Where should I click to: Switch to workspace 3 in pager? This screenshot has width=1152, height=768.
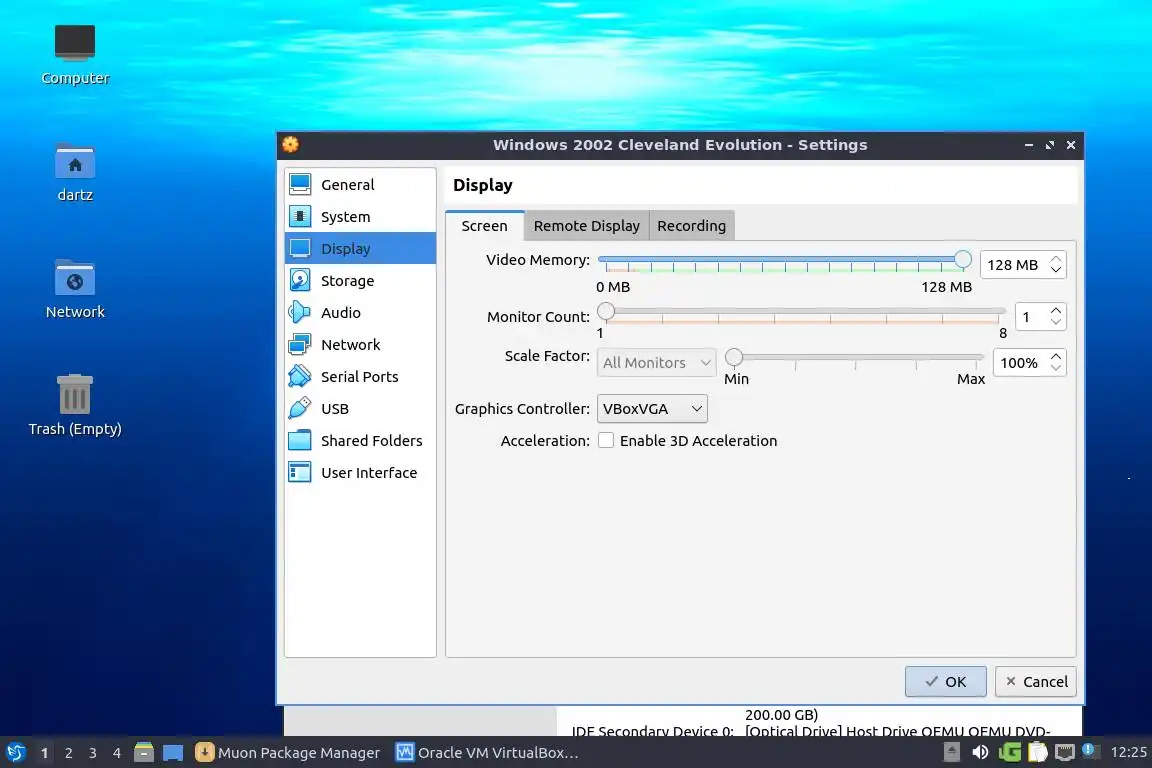(x=93, y=753)
